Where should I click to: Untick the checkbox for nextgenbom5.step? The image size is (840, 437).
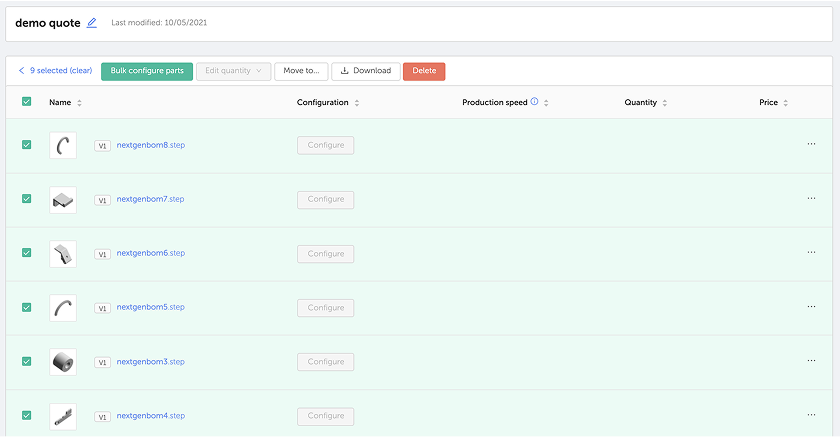(x=26, y=307)
